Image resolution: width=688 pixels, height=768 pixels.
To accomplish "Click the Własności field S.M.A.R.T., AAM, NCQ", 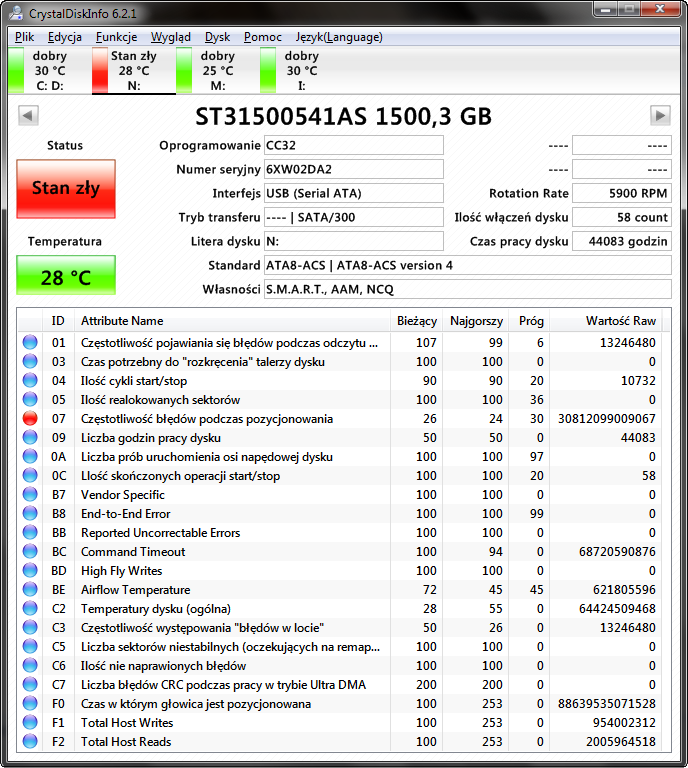I will 468,289.
